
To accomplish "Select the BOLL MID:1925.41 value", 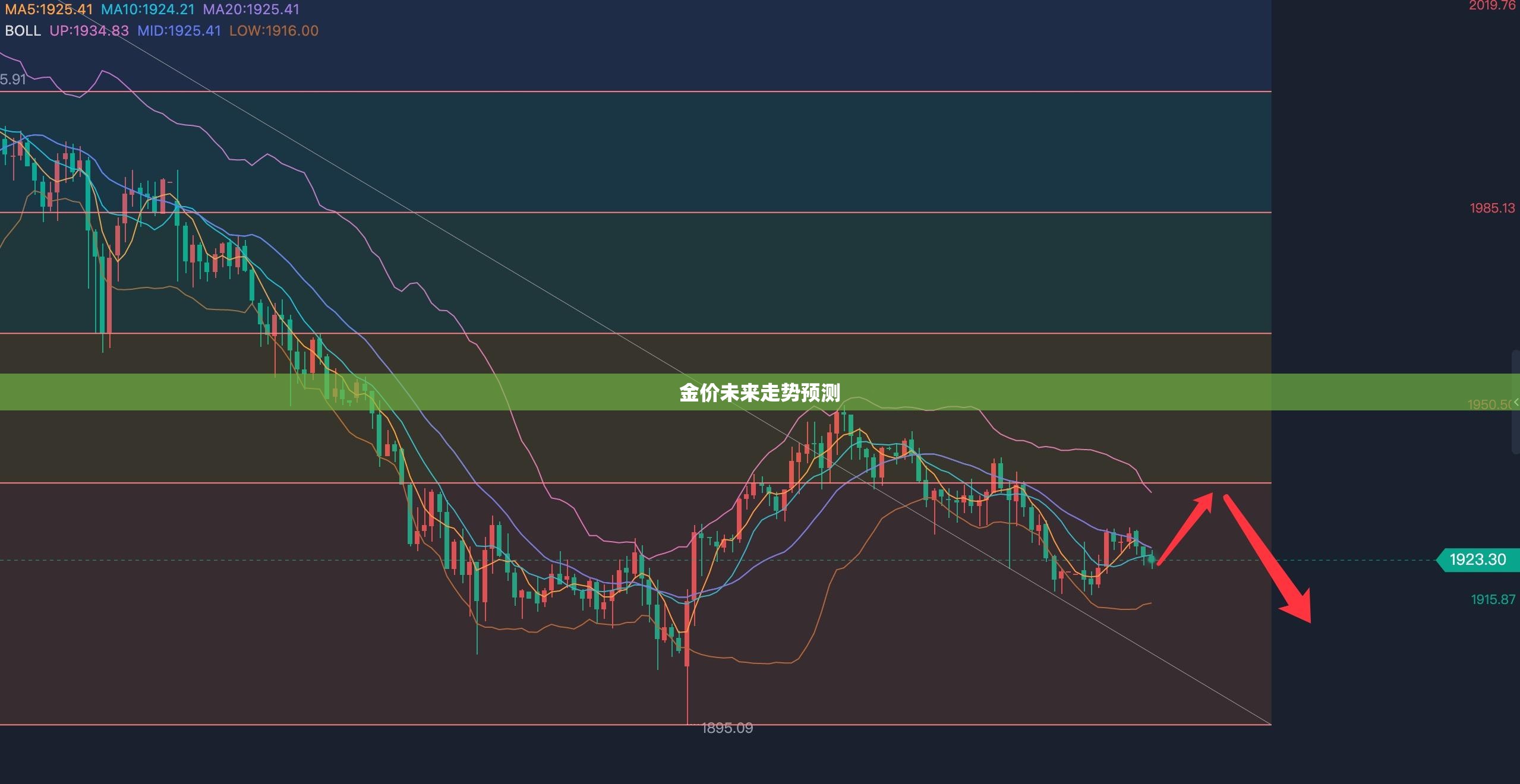I will click(179, 31).
